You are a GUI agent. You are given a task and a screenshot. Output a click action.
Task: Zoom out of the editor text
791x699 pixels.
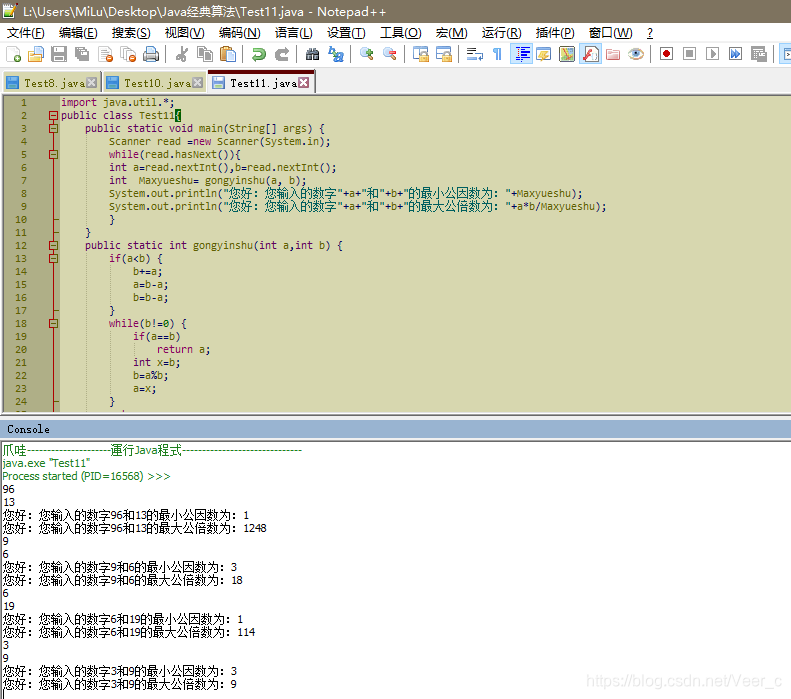(x=389, y=54)
